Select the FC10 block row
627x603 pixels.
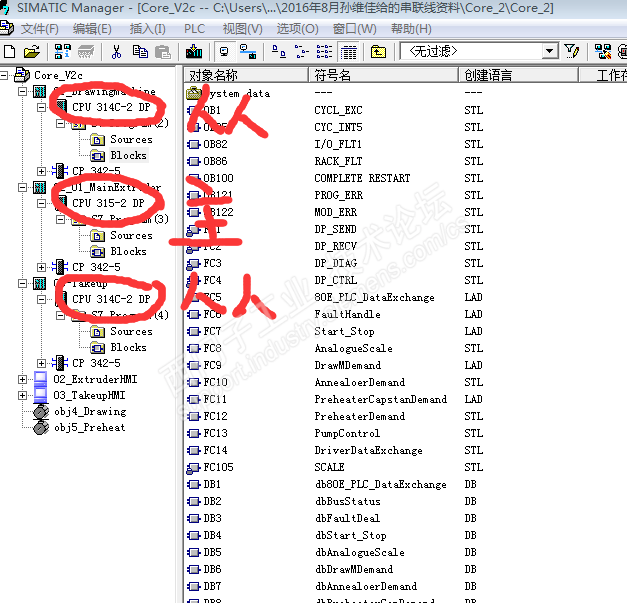pyautogui.click(x=215, y=382)
